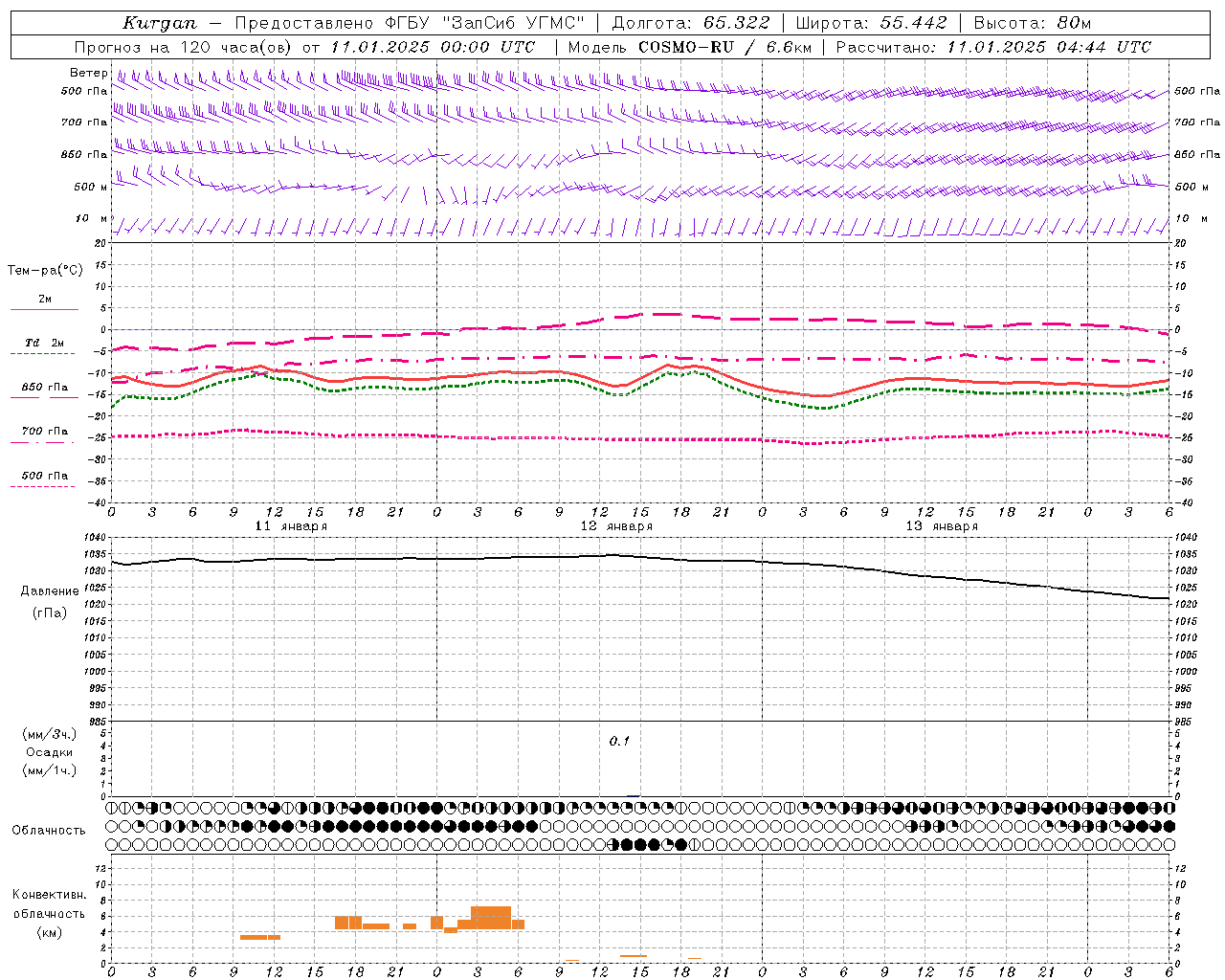Select the header text "Прогноз на 120 часа(ов)"
This screenshot has height=980, width=1225.
[x=185, y=47]
